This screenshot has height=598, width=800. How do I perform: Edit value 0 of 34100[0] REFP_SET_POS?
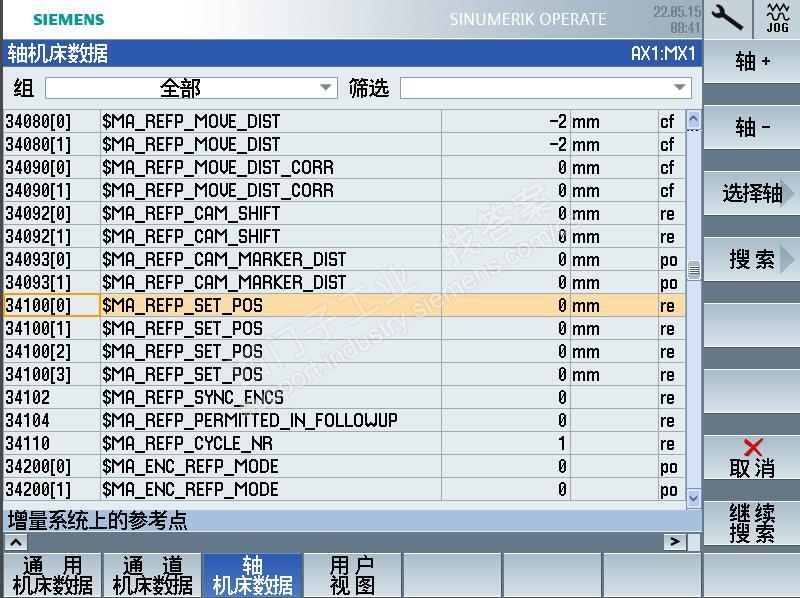[506, 305]
